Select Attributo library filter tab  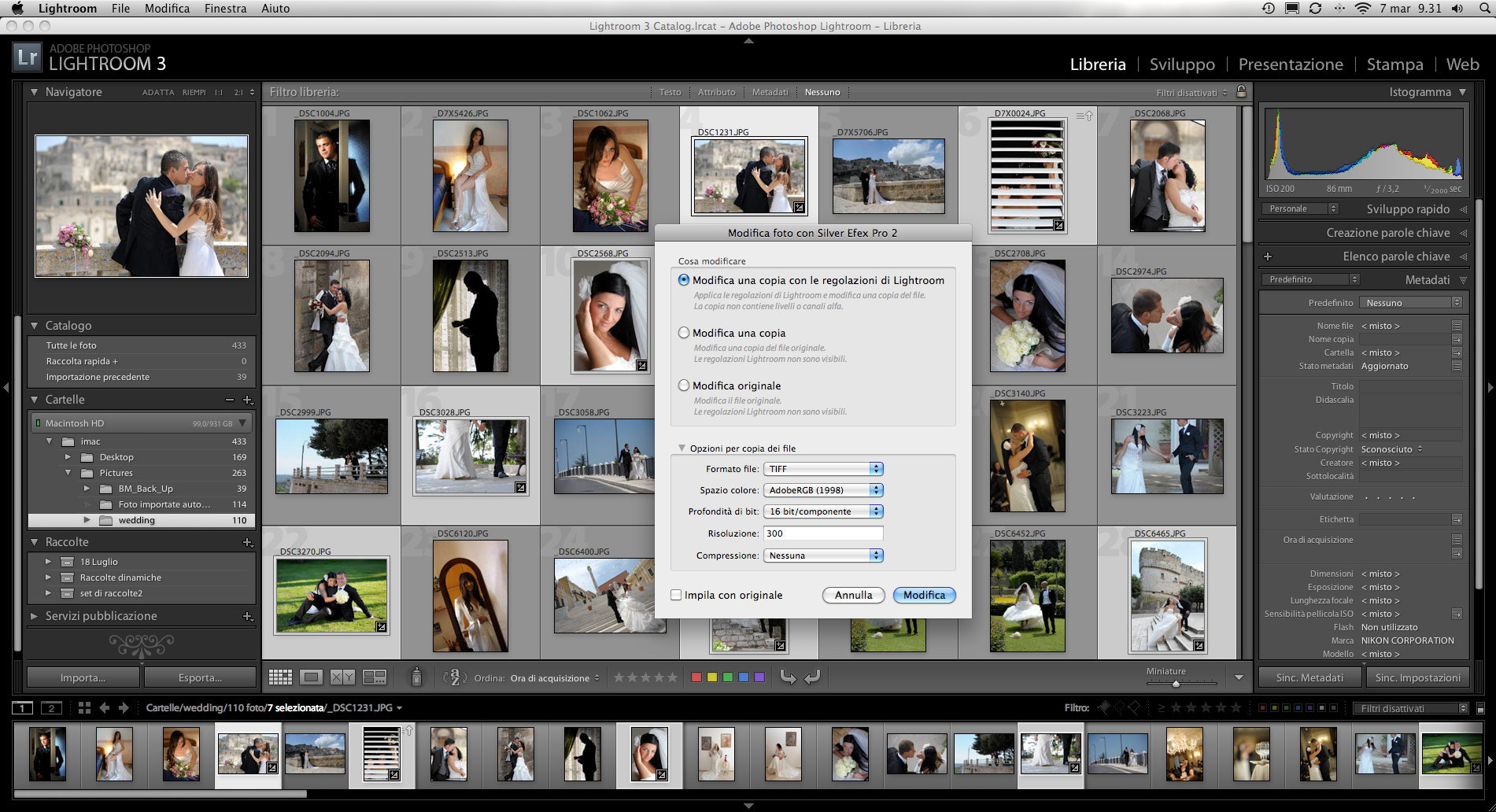(716, 92)
